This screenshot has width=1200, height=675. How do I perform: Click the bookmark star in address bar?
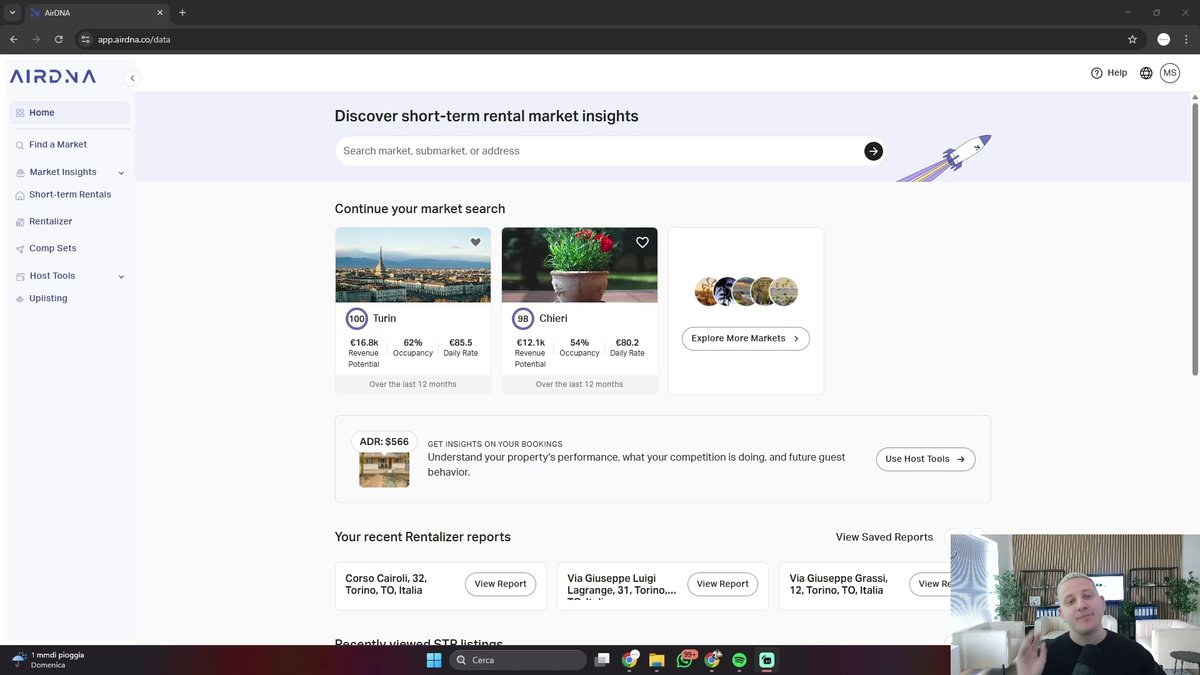tap(1132, 40)
